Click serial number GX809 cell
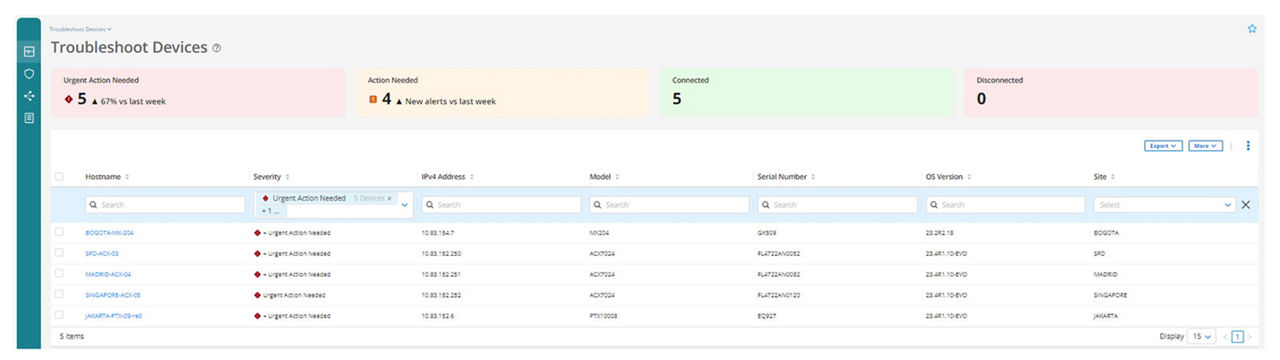This screenshot has width=1280, height=360. pos(768,232)
